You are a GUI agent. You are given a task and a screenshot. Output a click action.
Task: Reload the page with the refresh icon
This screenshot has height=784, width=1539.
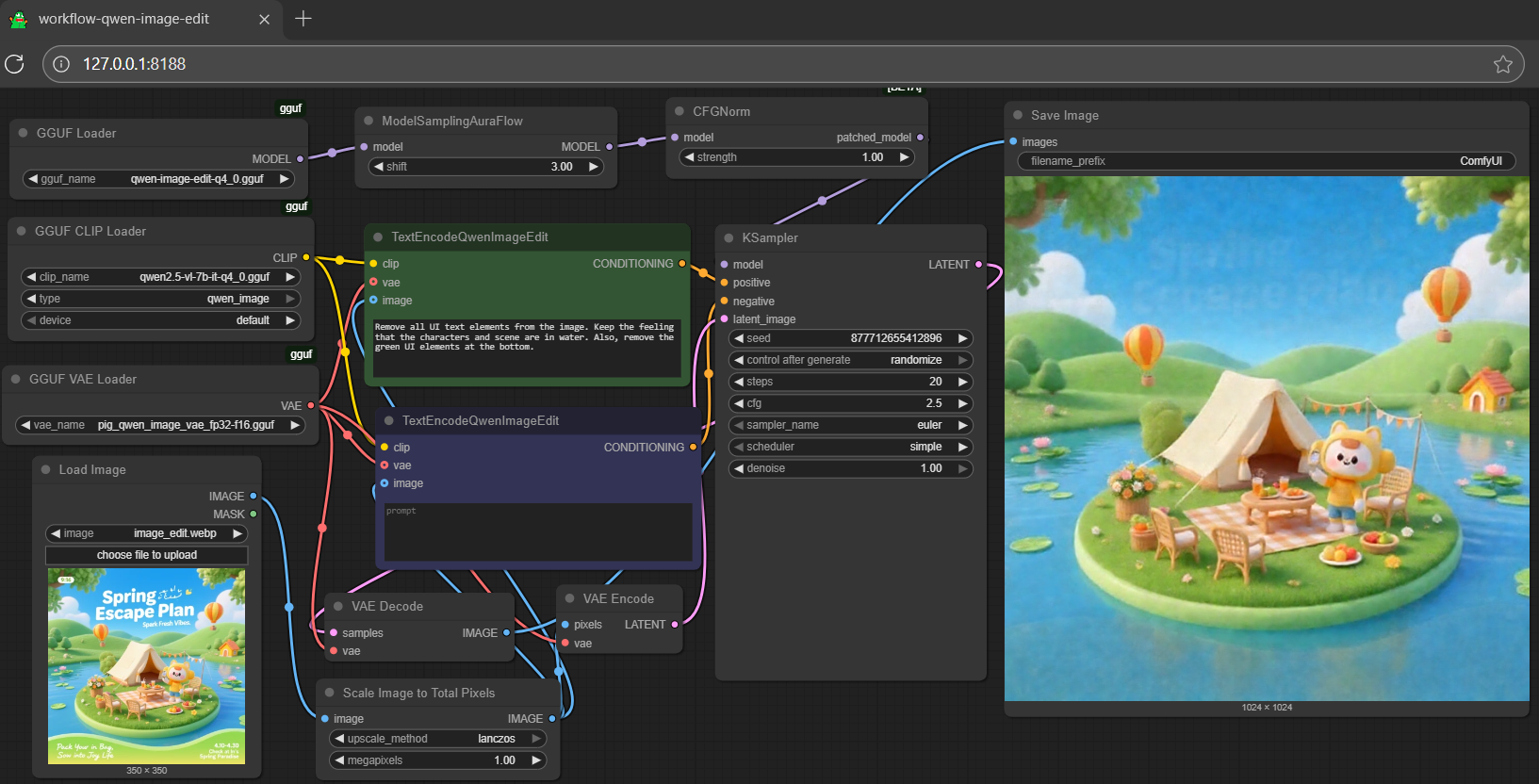(14, 63)
